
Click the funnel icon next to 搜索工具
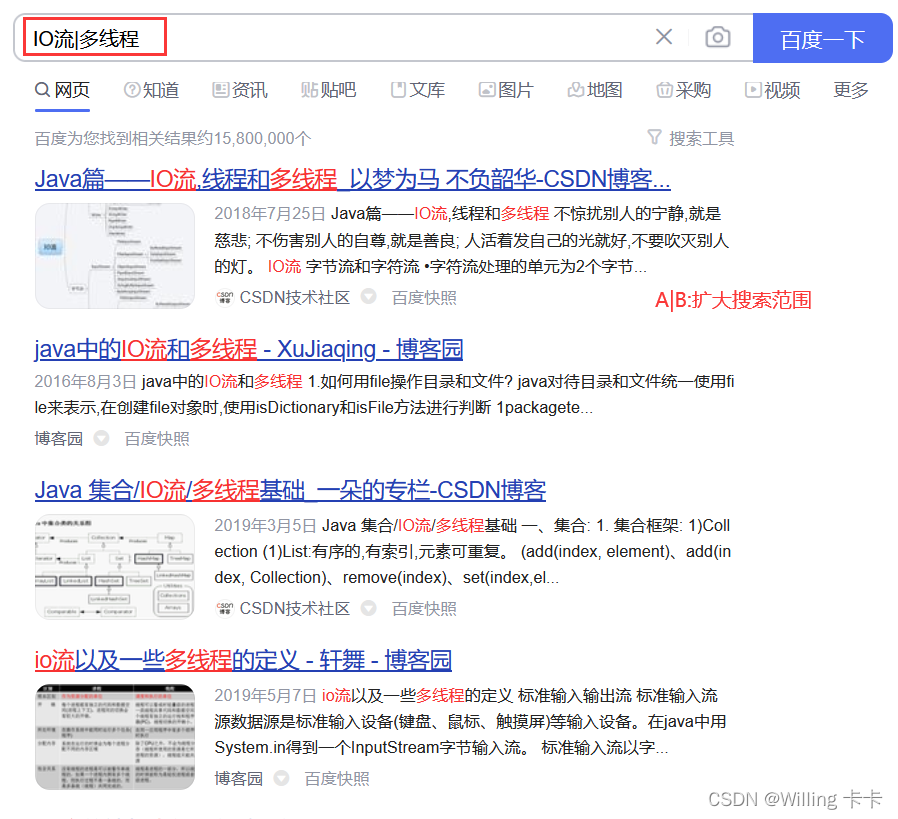654,137
